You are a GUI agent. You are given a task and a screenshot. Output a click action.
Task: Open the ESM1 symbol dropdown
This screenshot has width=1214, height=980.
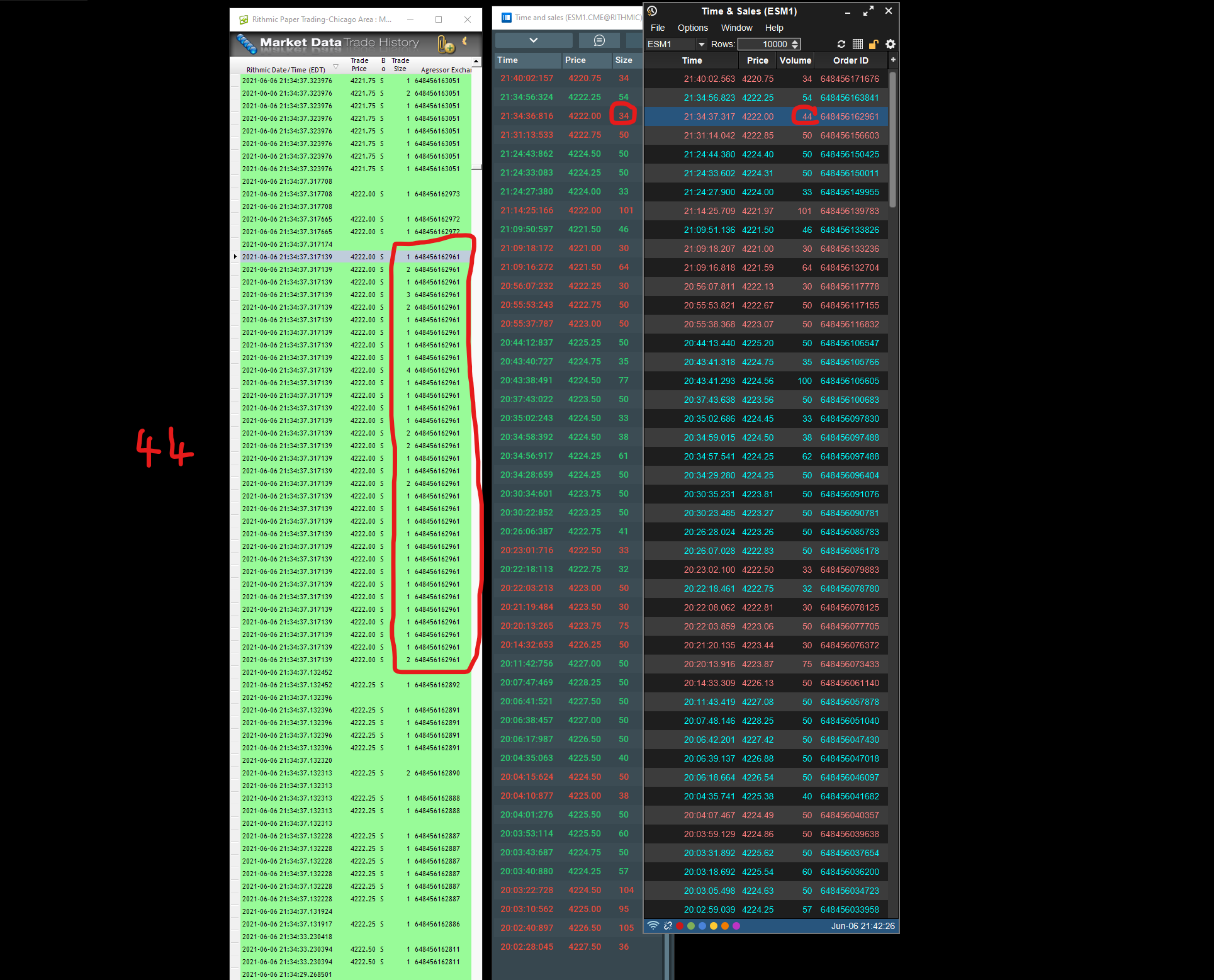(x=701, y=44)
